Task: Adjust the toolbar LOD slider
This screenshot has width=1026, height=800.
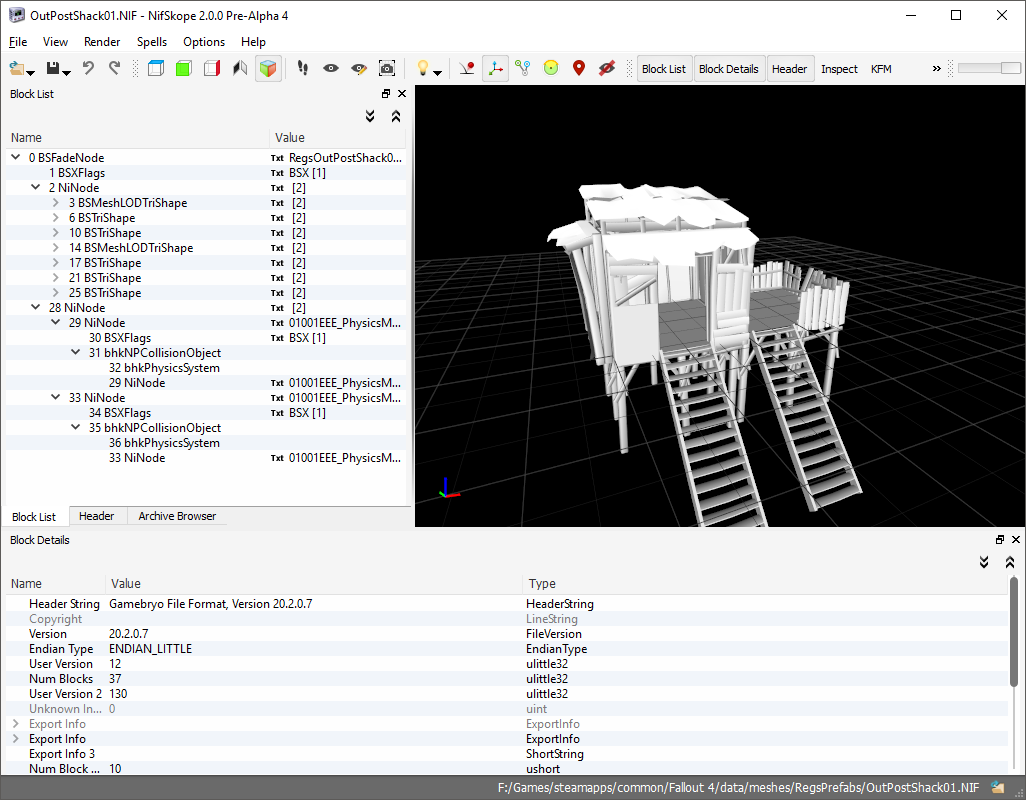Action: (x=989, y=68)
